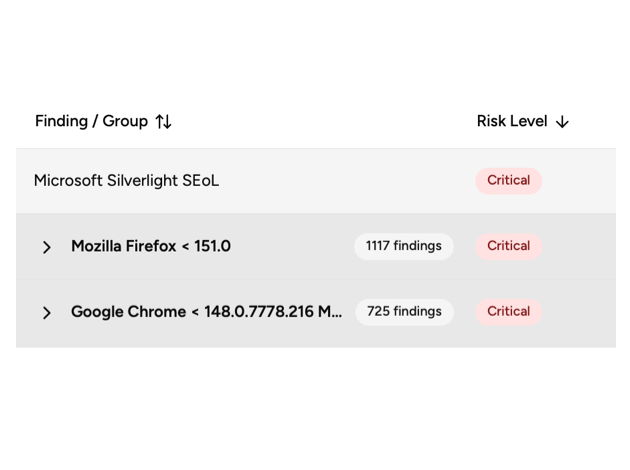This screenshot has height=470, width=630.
Task: Sort by the Finding / Group column header
Action: pos(91,121)
